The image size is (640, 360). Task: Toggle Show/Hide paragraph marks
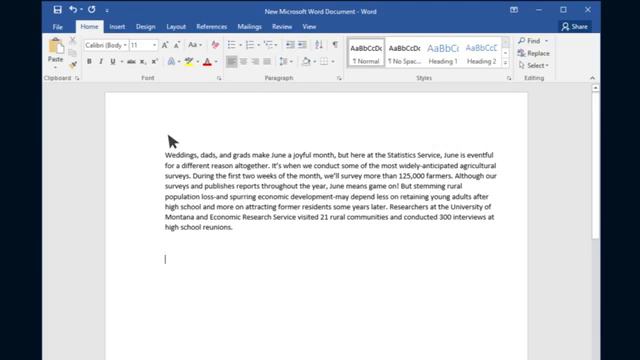pos(335,44)
